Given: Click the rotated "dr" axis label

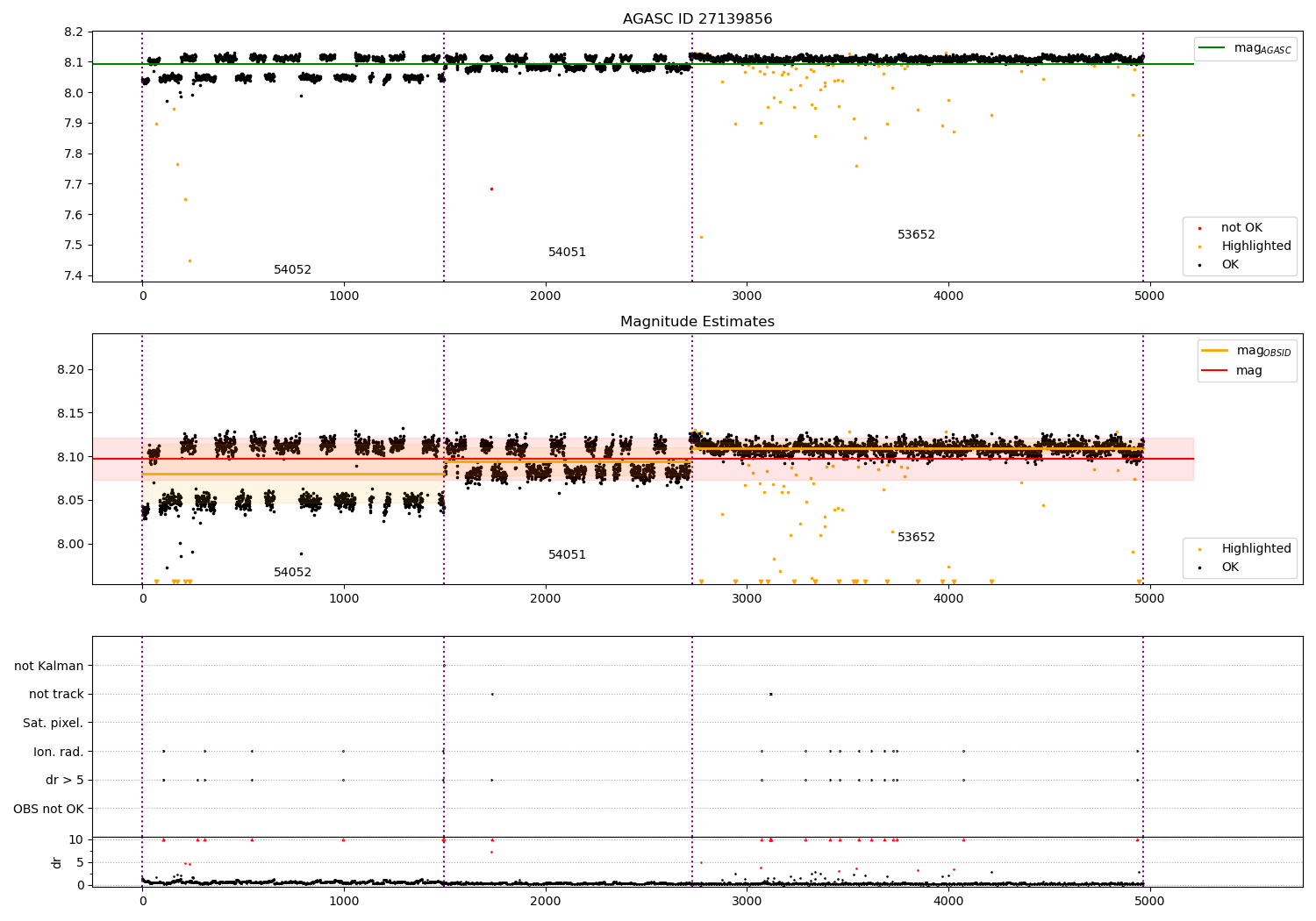Looking at the screenshot, I should tap(57, 862).
